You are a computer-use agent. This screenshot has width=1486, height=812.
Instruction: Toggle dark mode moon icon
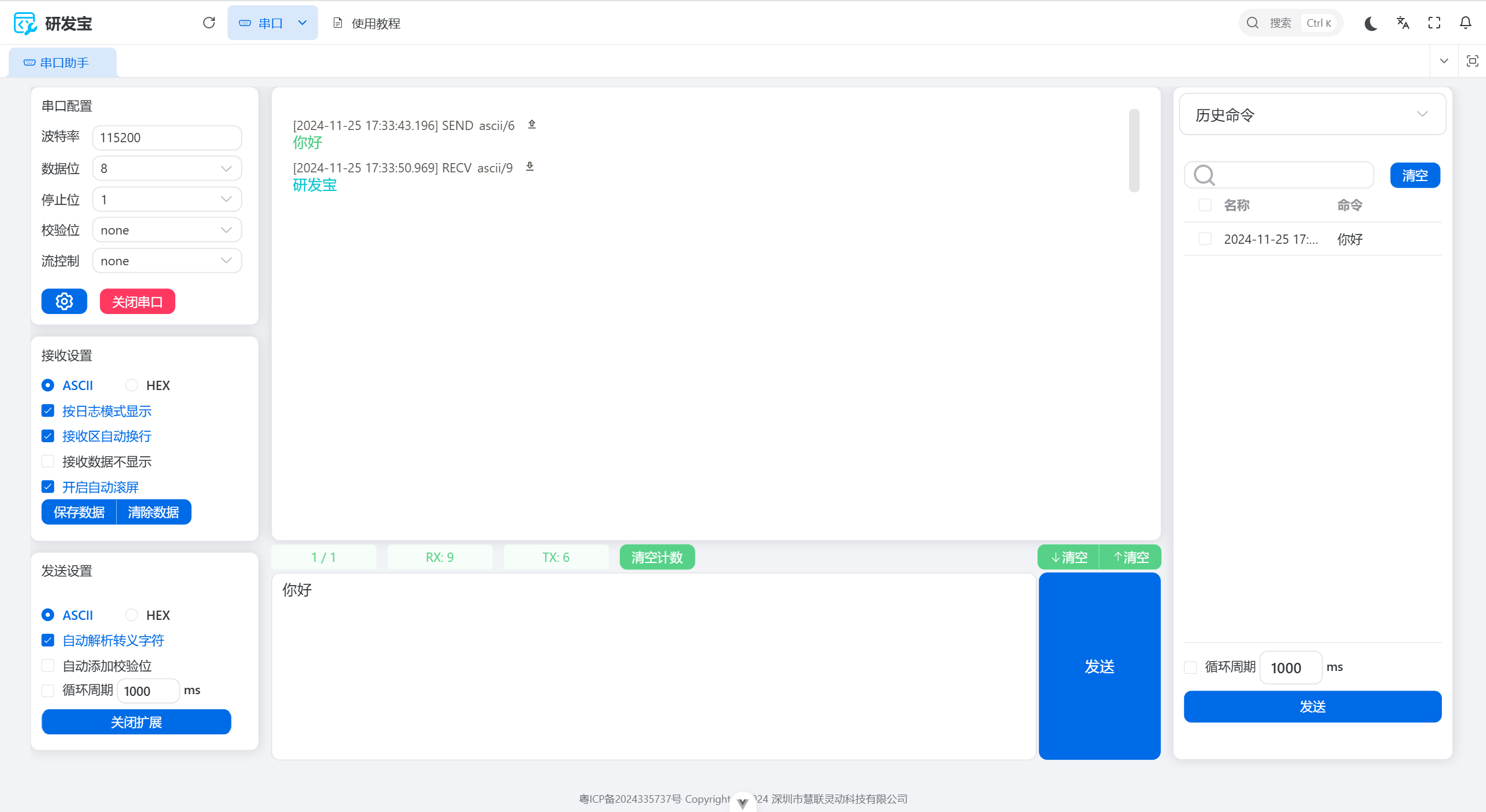(x=1371, y=23)
